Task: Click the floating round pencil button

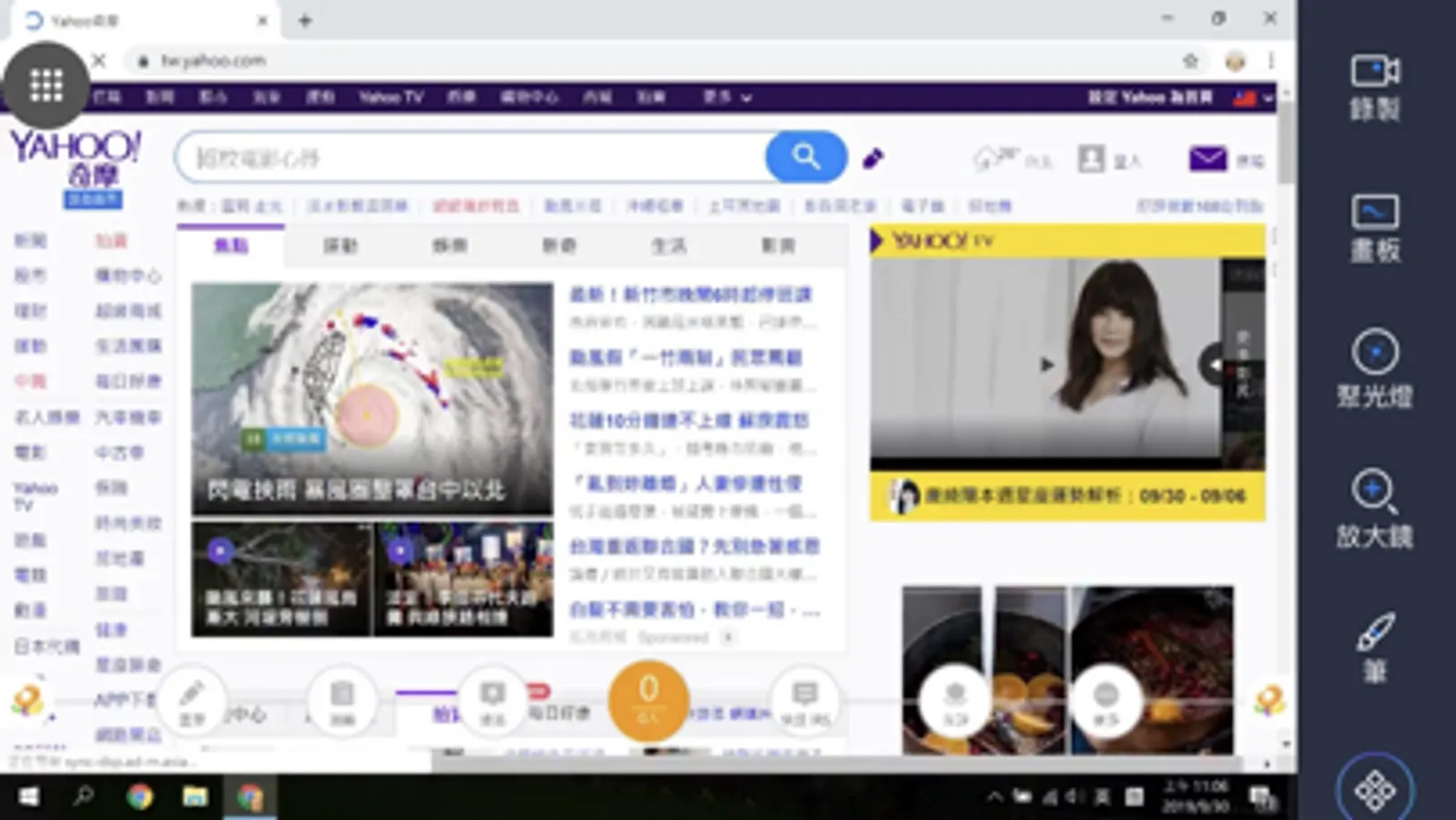Action: point(191,701)
